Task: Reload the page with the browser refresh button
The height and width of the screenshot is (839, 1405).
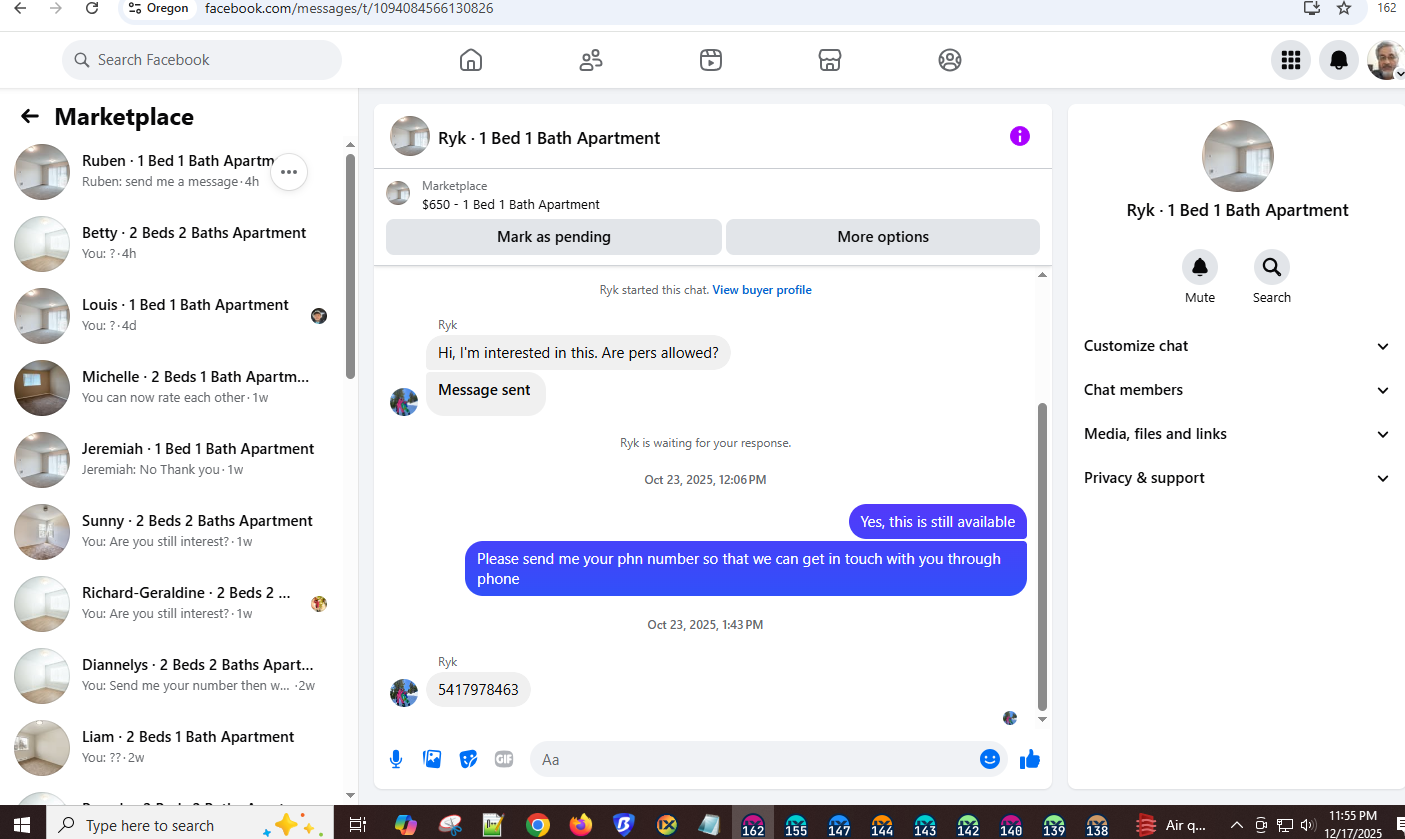Action: (x=92, y=8)
